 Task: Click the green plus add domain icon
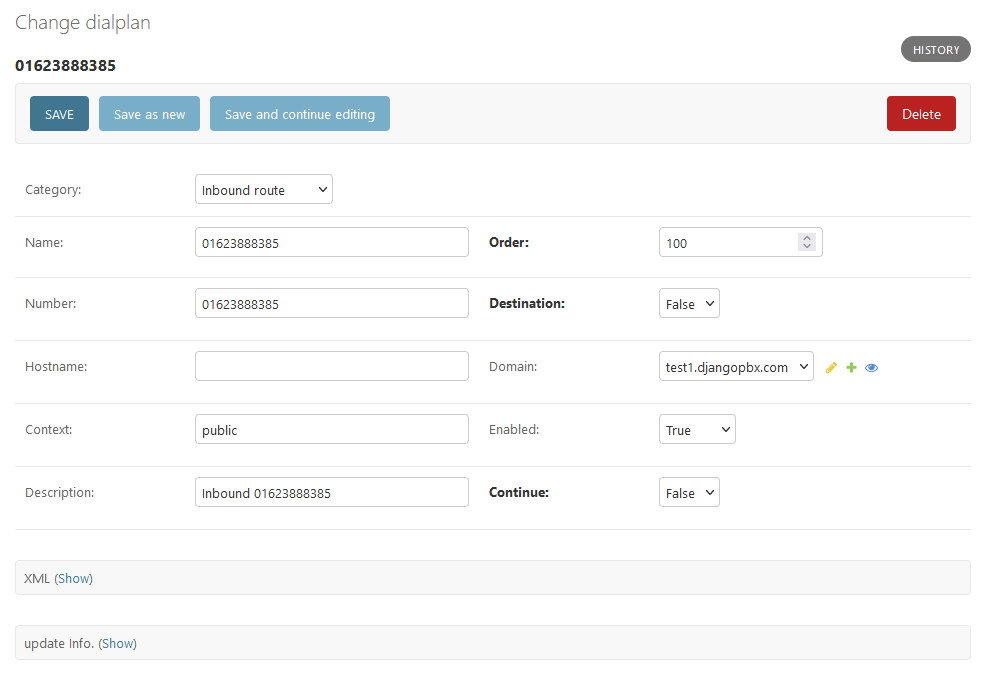pos(851,368)
